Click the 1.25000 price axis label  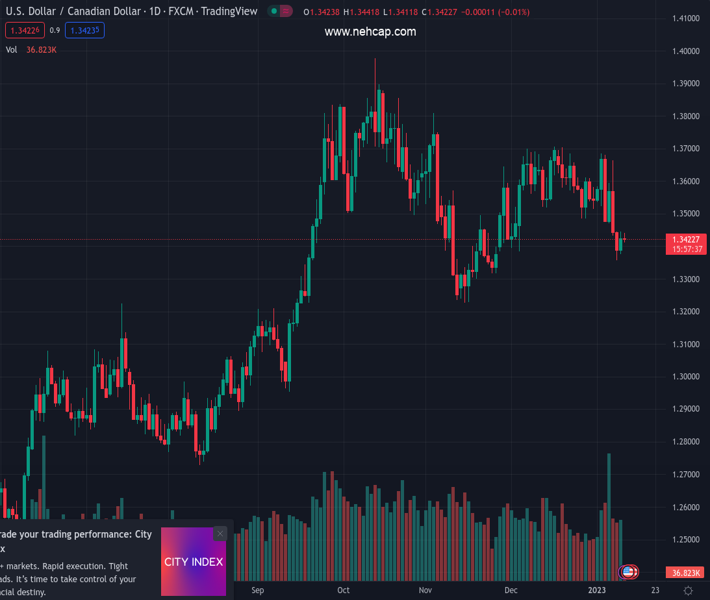686,539
